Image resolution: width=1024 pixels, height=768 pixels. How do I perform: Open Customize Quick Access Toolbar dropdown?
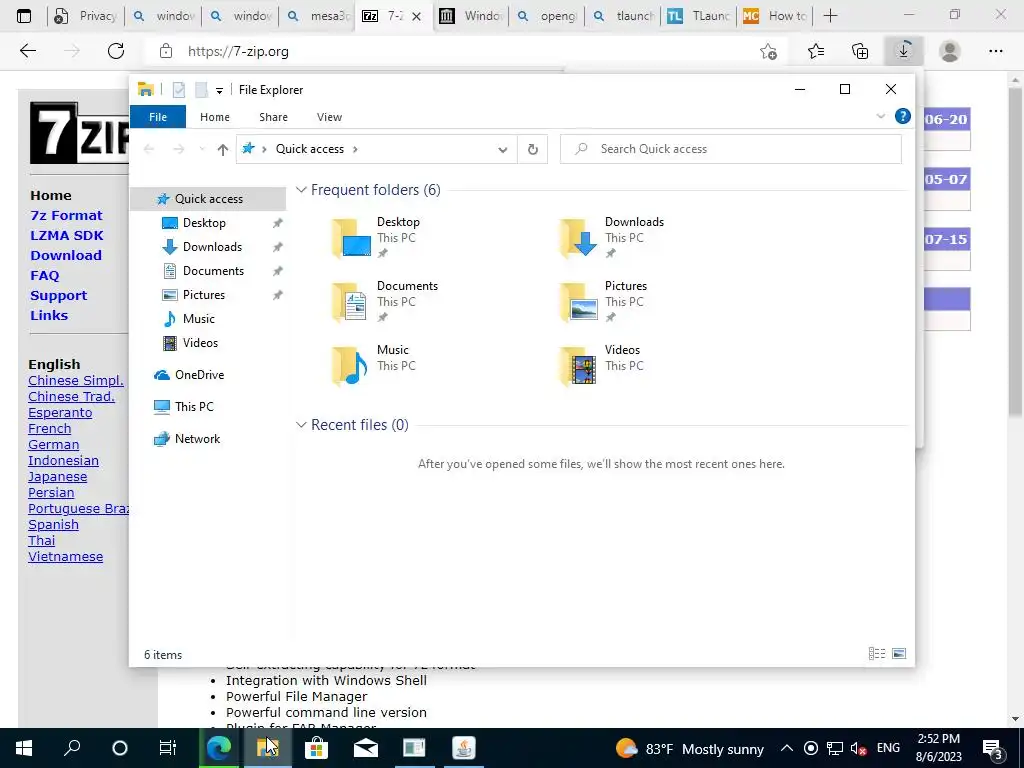(219, 90)
